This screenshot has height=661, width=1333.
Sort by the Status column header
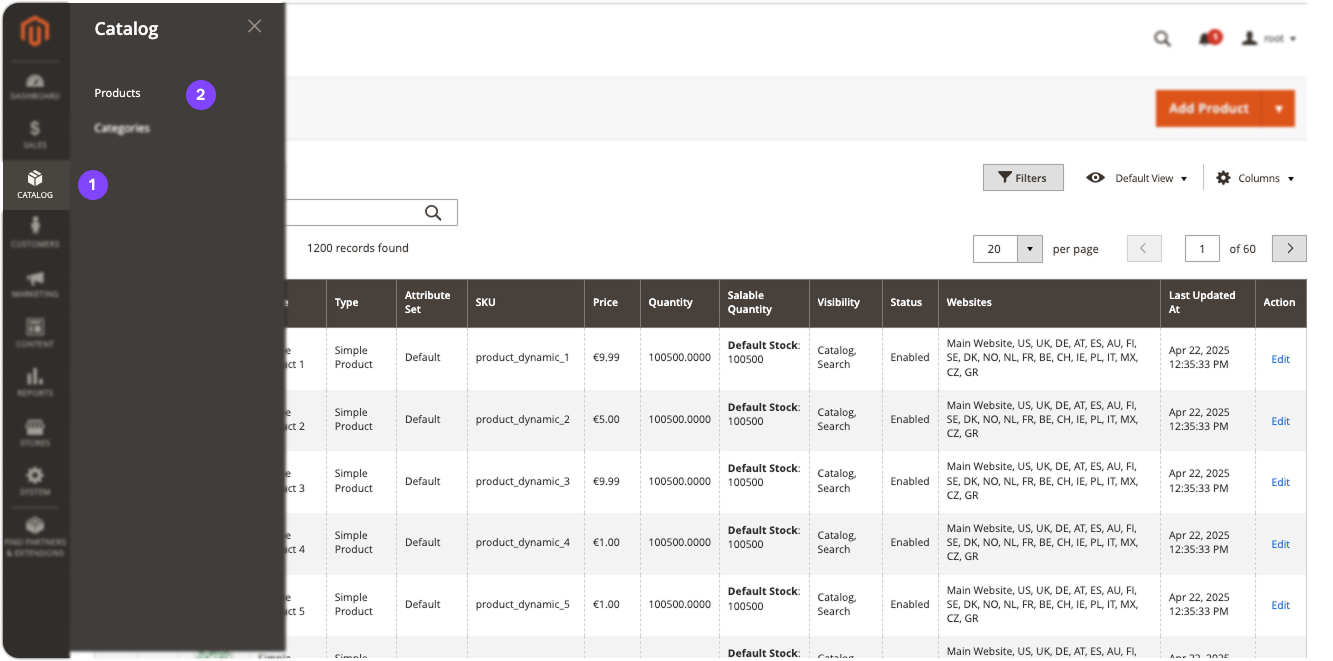tap(910, 303)
